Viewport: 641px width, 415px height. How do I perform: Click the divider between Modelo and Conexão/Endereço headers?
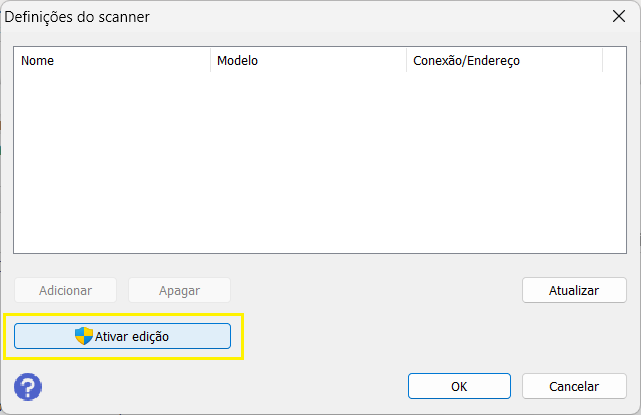coord(406,60)
